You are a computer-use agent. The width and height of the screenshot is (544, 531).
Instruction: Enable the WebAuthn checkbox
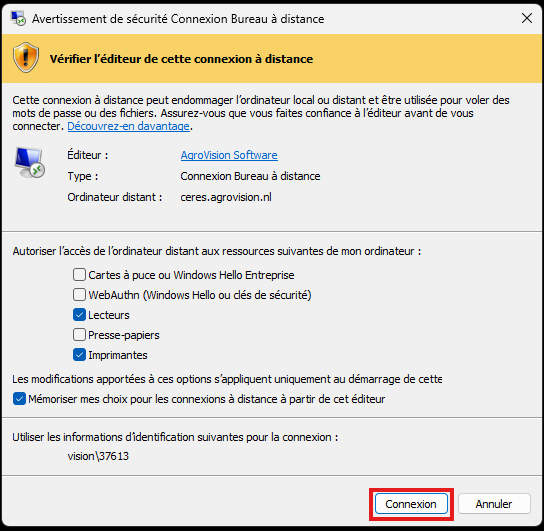tap(79, 295)
